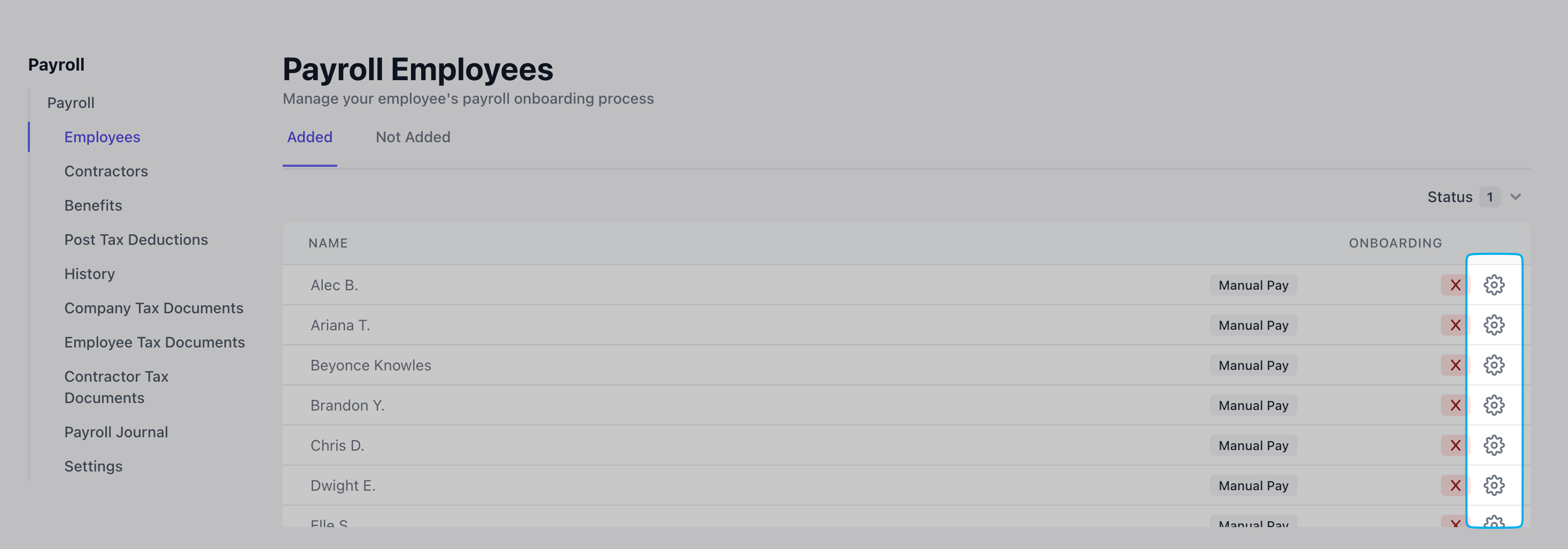Click red X status for Chris D.
This screenshot has width=1568, height=549.
(1455, 445)
